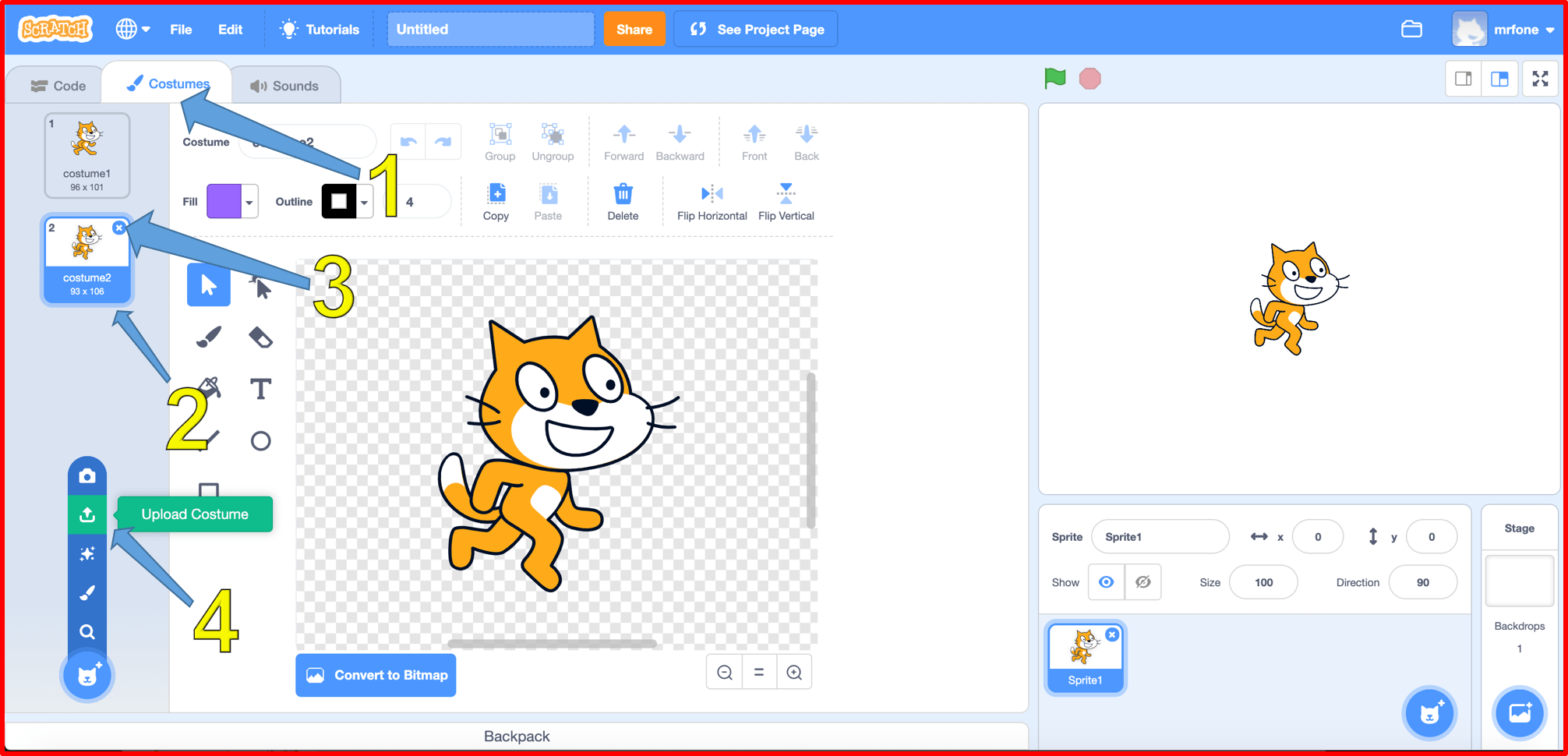Switch to large stage layout
Screen dimensions: 1568x756
coord(1499,79)
